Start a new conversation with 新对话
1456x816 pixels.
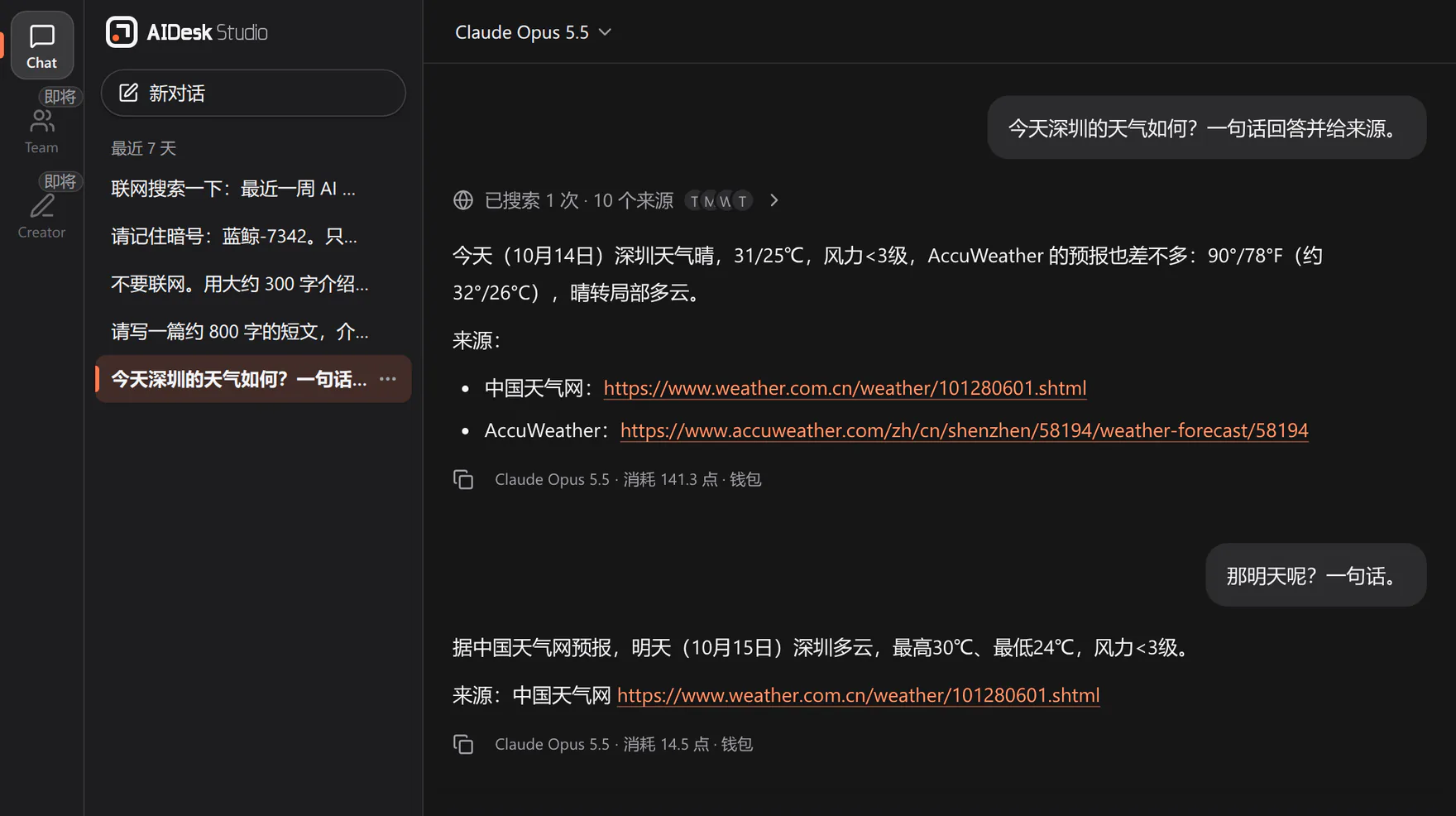[x=253, y=93]
